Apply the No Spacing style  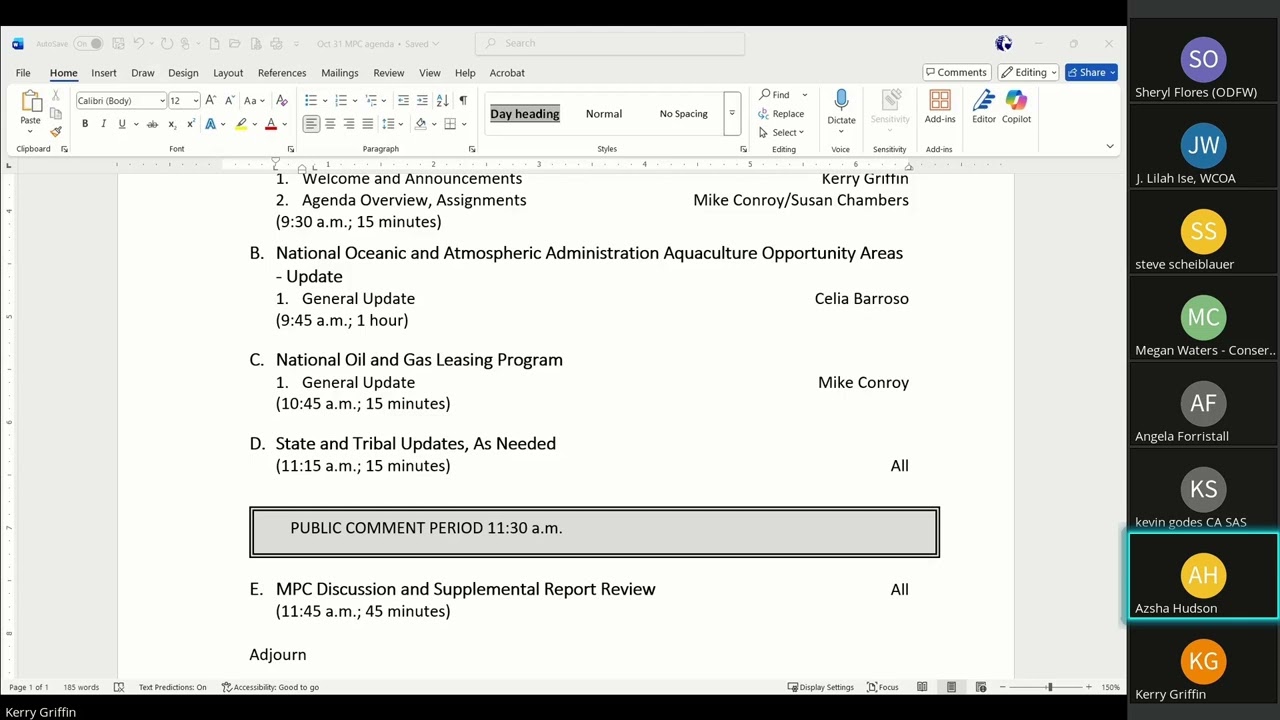click(x=684, y=114)
